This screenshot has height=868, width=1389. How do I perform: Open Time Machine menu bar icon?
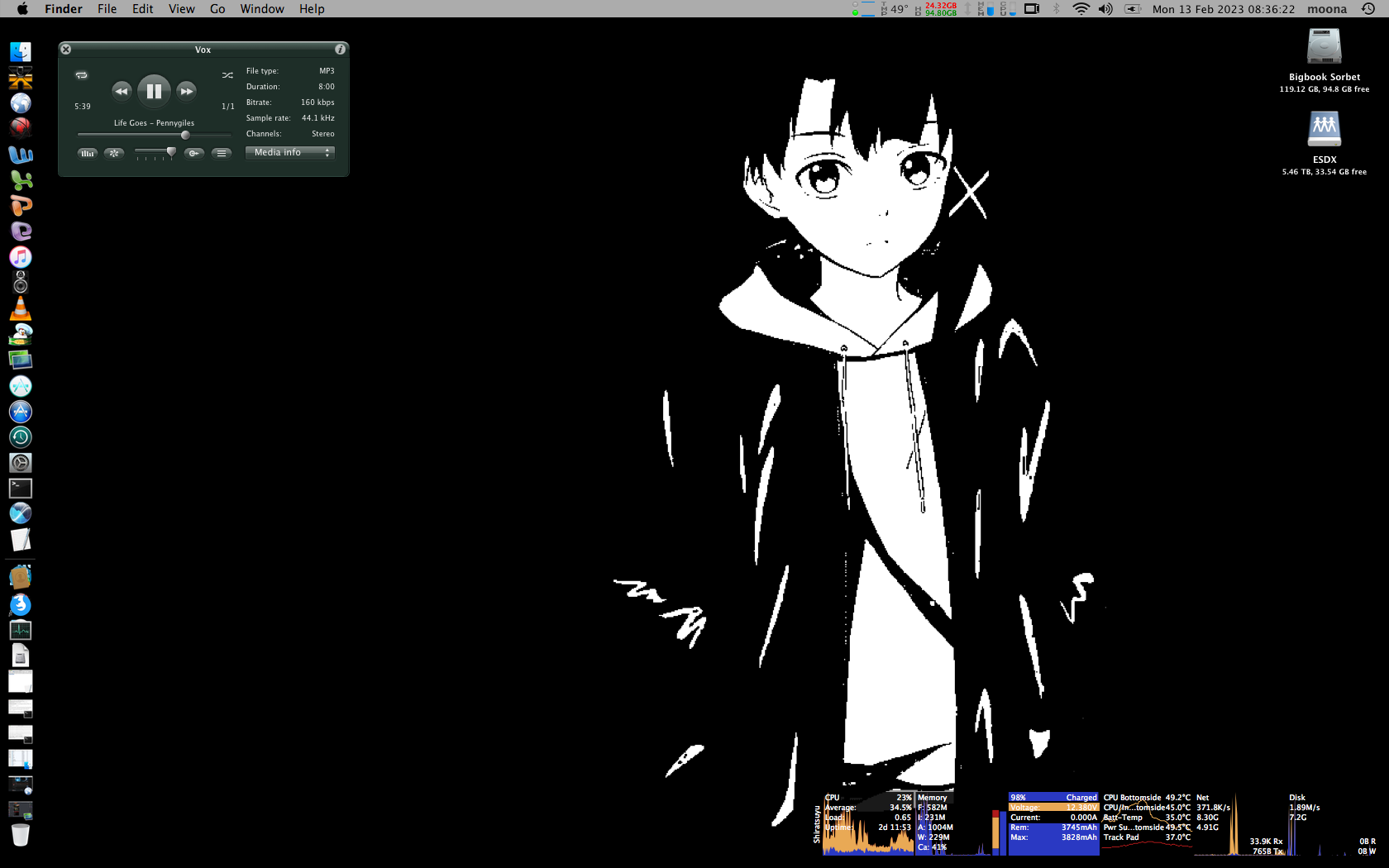coord(1368,9)
